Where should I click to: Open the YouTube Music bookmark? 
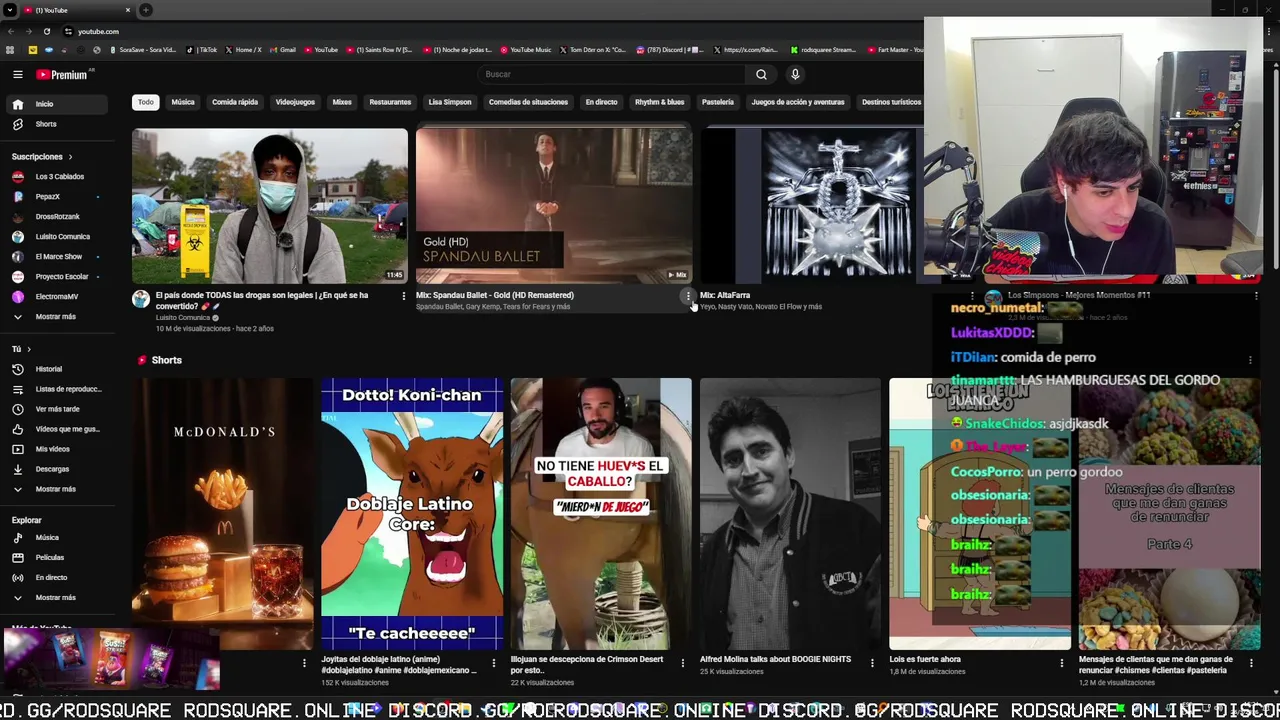(525, 50)
